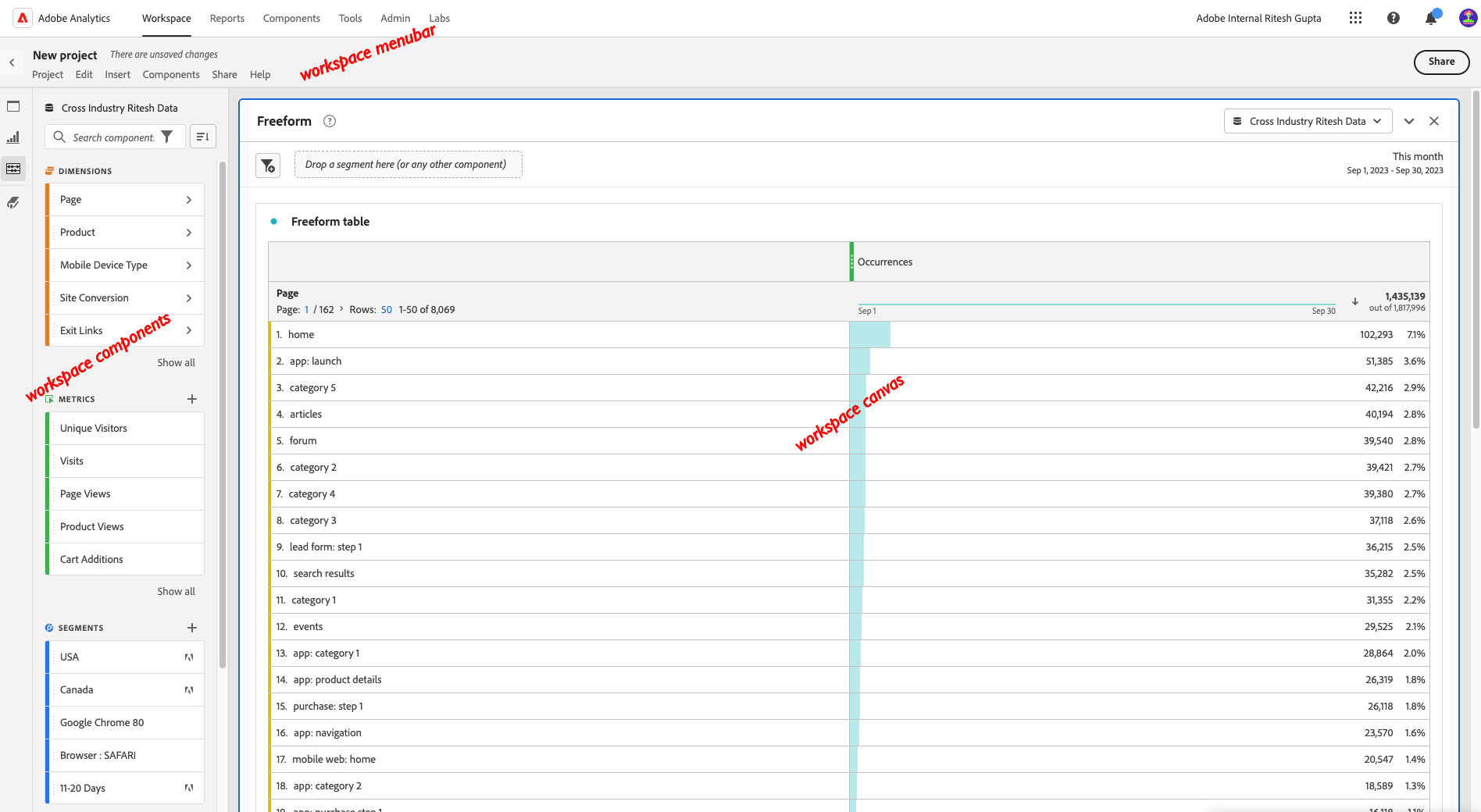
Task: Open the Workspace tab
Action: (x=166, y=18)
